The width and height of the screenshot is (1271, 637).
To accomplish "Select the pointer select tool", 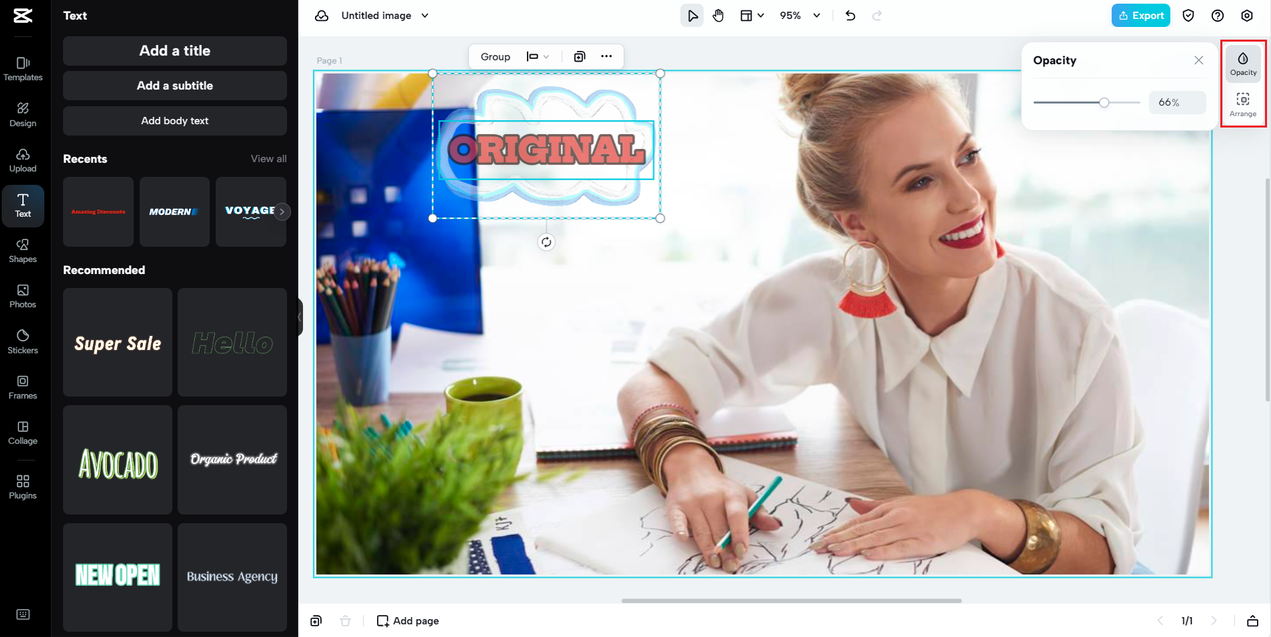I will (691, 16).
